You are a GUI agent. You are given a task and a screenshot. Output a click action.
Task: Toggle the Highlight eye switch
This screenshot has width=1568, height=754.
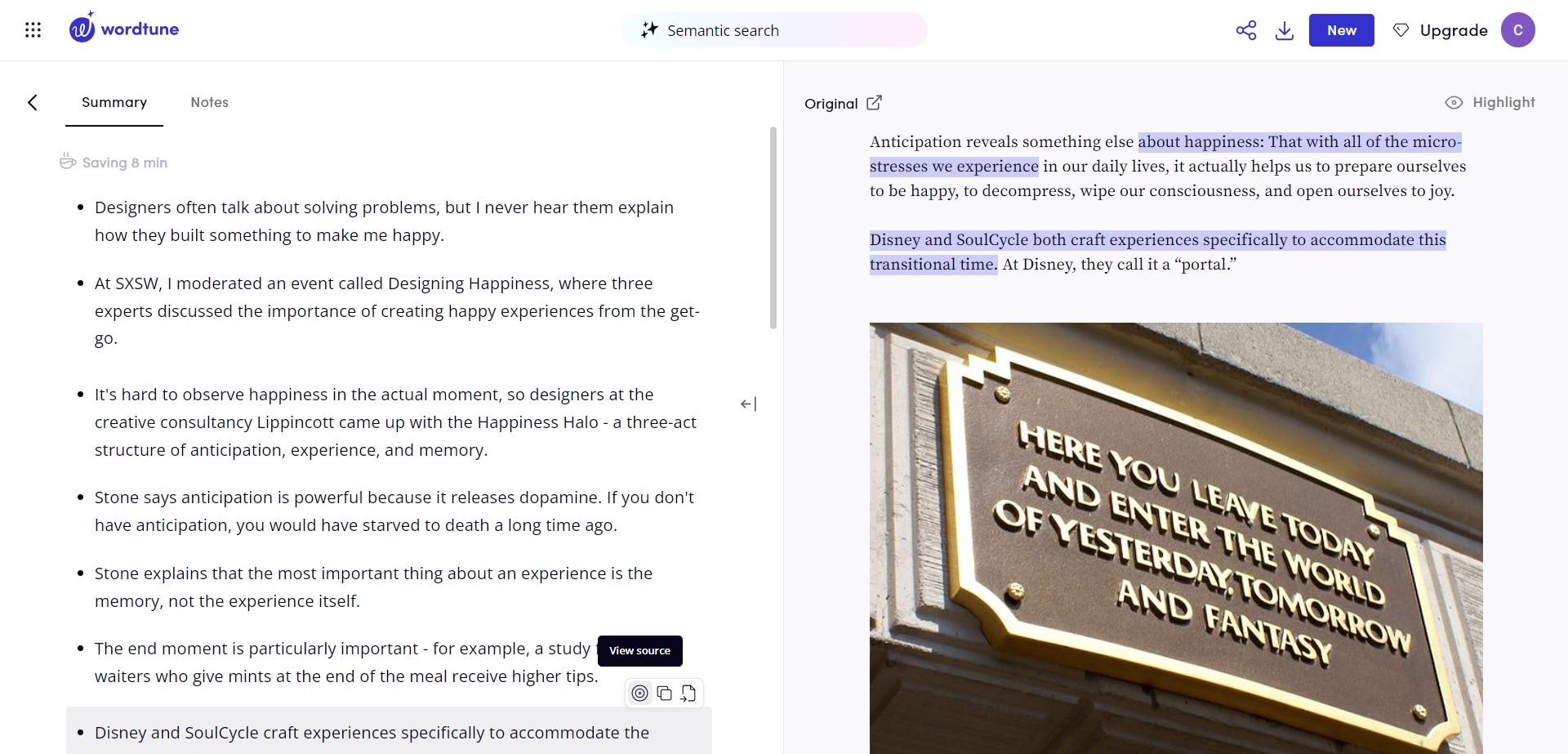coord(1454,102)
